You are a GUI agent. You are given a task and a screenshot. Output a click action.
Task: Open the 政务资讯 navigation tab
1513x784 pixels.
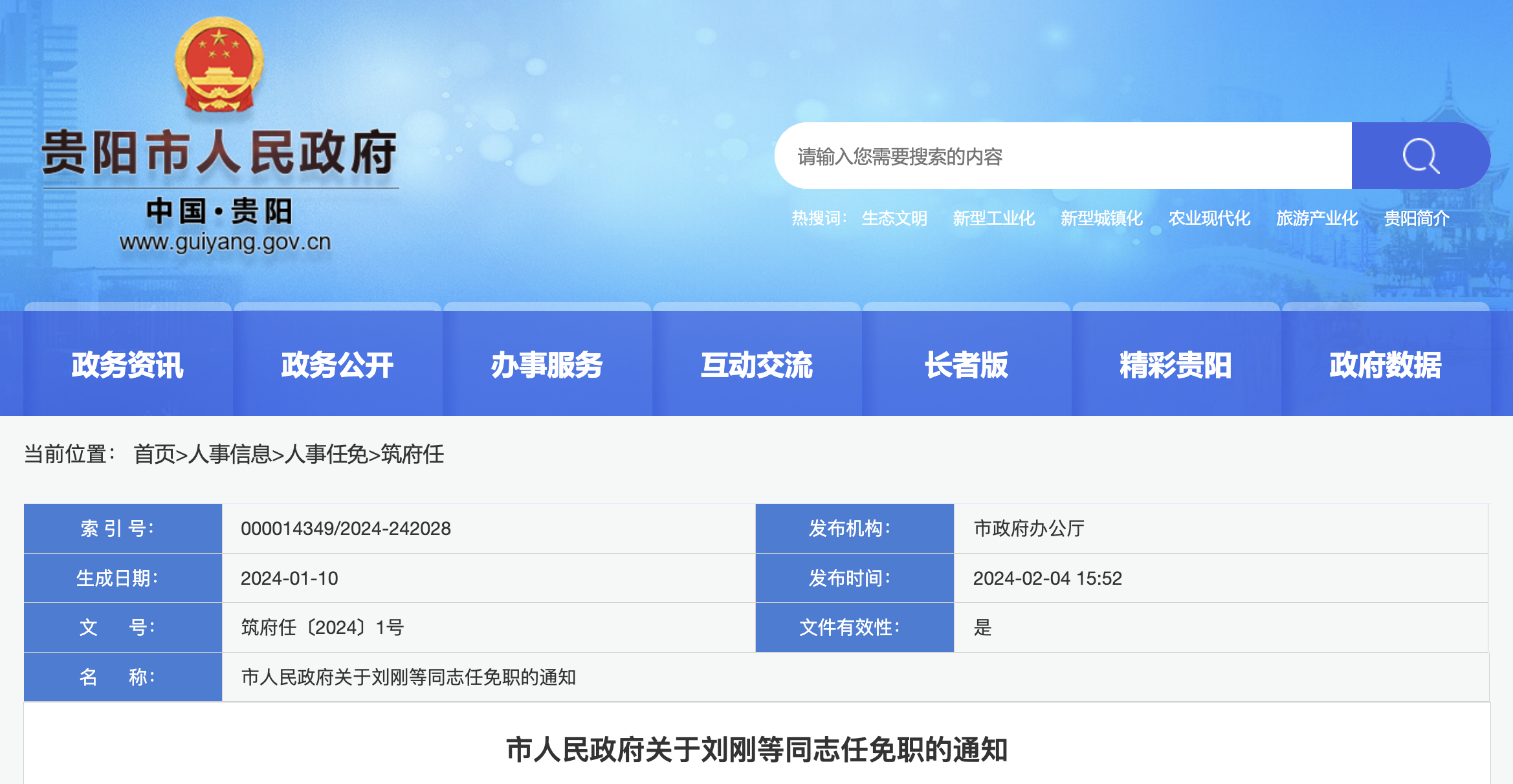click(127, 365)
